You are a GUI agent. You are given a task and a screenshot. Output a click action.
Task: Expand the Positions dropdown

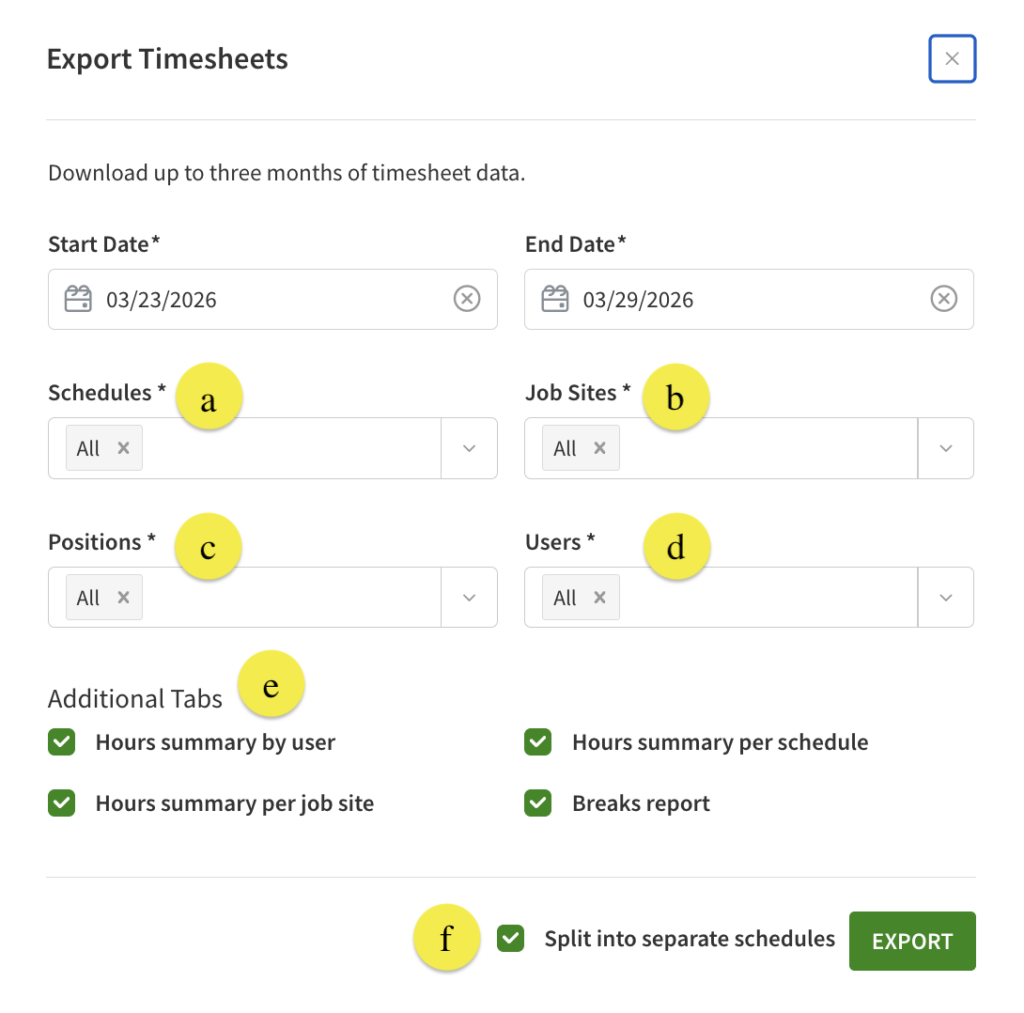pyautogui.click(x=469, y=597)
